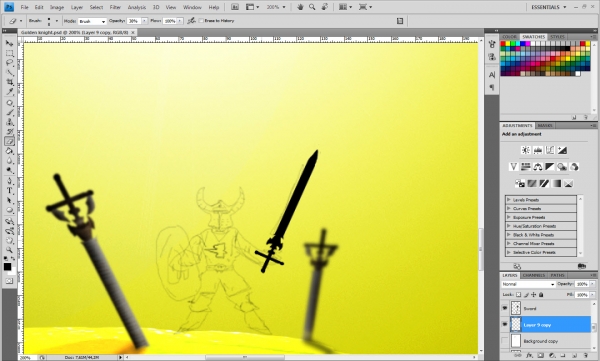Select the Path Selection tool
Image resolution: width=600 pixels, height=361 pixels.
coord(9,200)
